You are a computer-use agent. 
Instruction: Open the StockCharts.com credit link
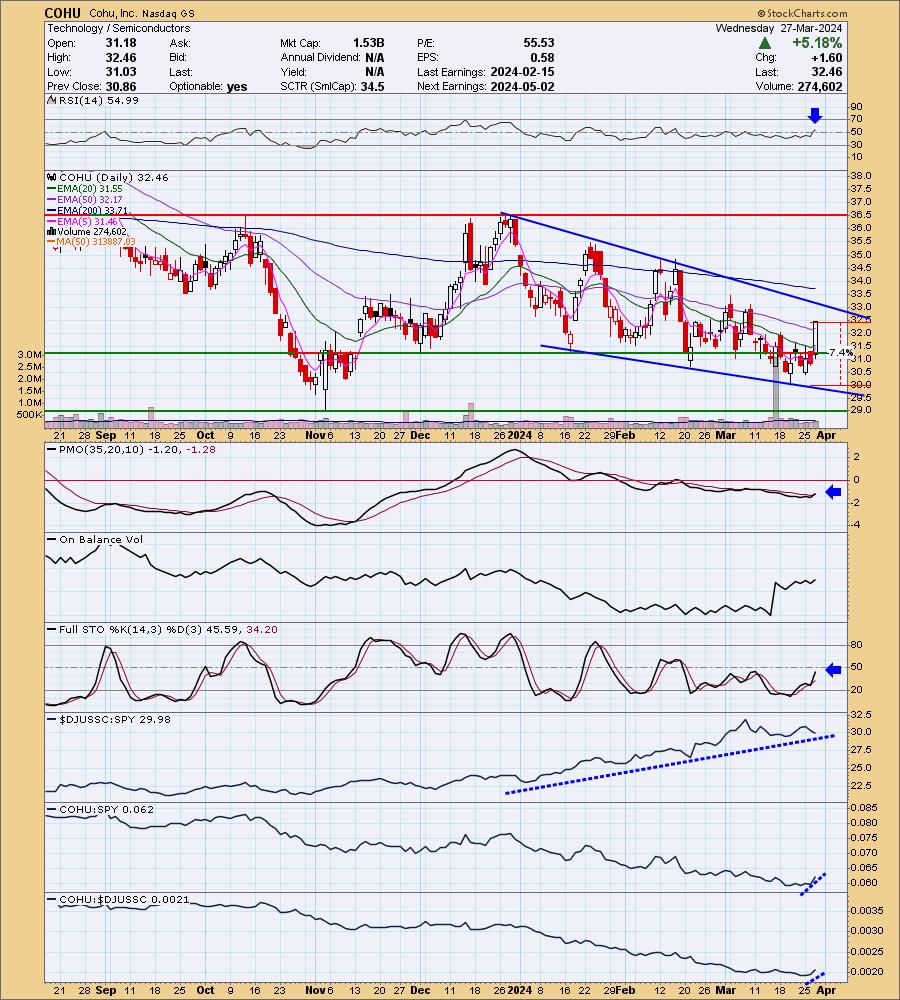802,13
